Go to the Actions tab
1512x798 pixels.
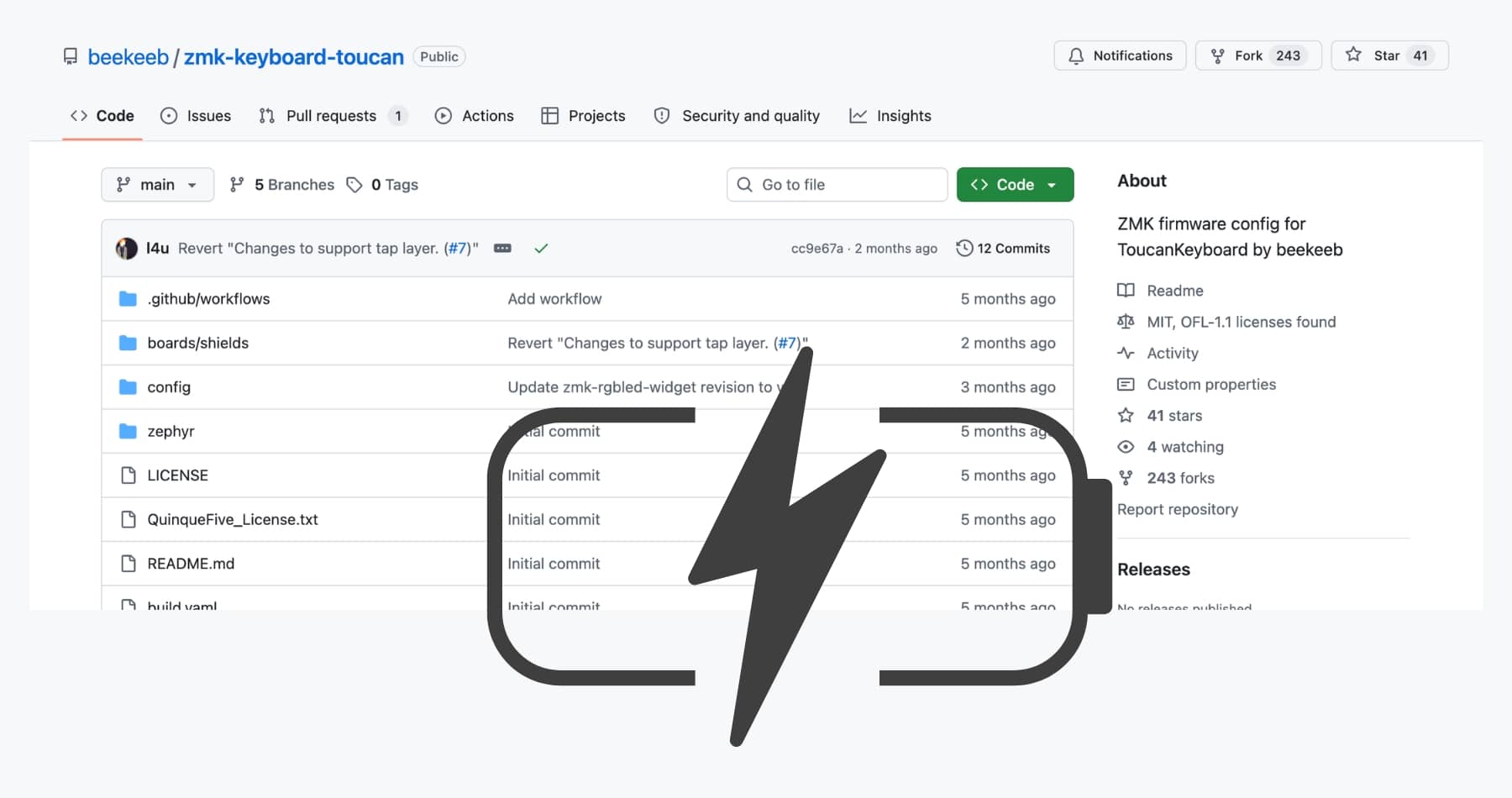475,116
